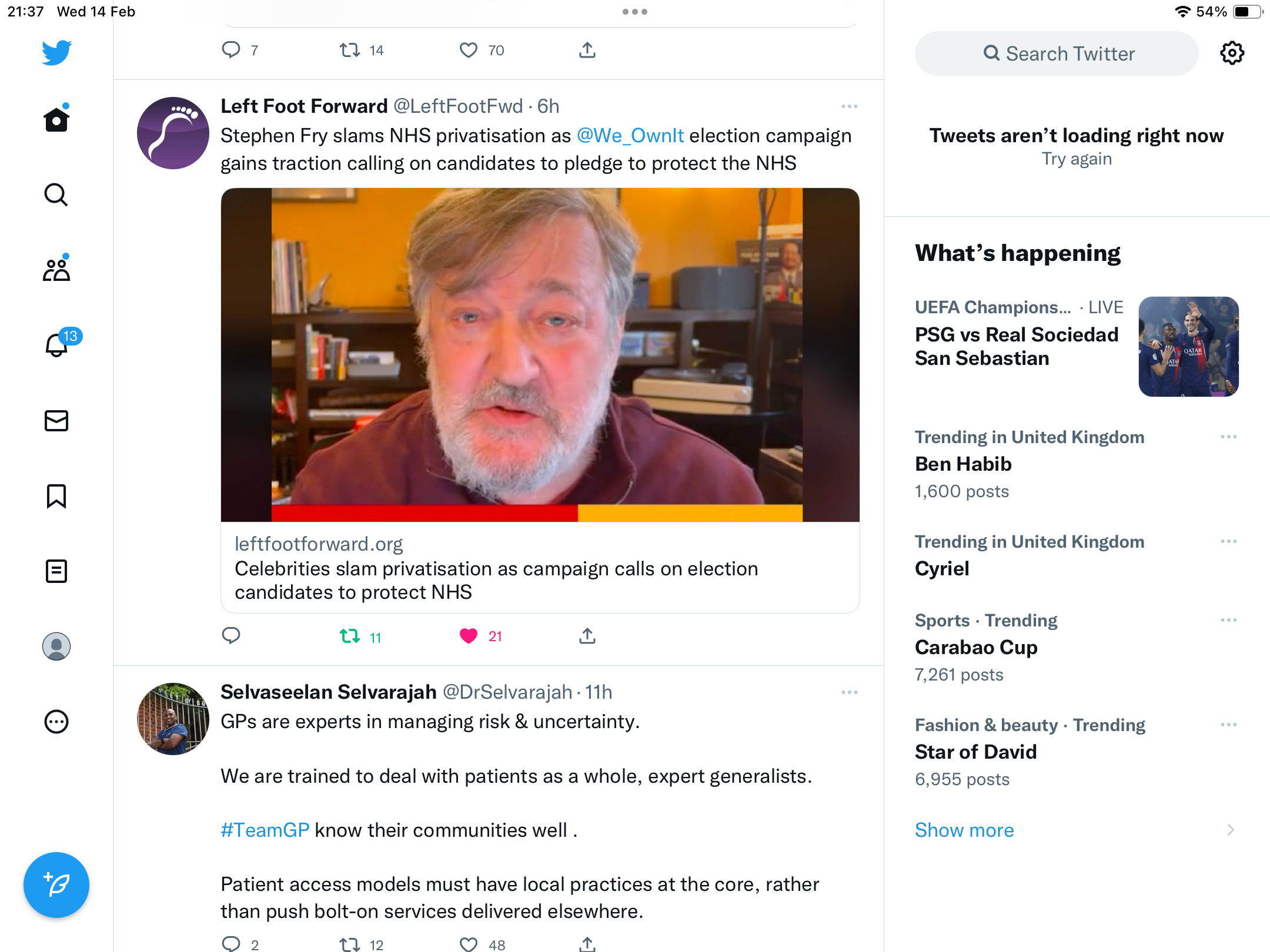Tap the battery indicator in status bar

point(1248,12)
